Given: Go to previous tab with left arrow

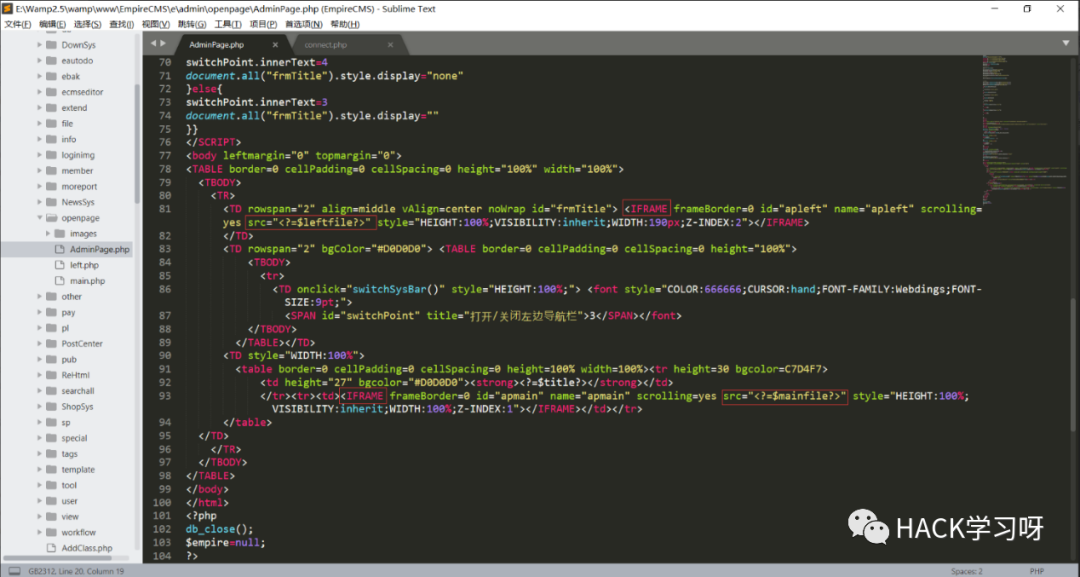Looking at the screenshot, I should coord(154,43).
